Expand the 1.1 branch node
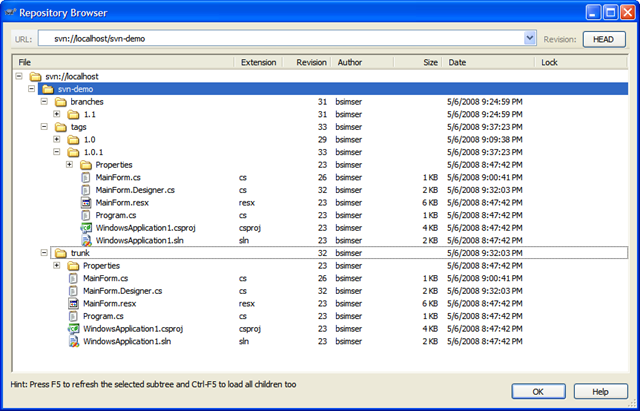 pos(57,114)
